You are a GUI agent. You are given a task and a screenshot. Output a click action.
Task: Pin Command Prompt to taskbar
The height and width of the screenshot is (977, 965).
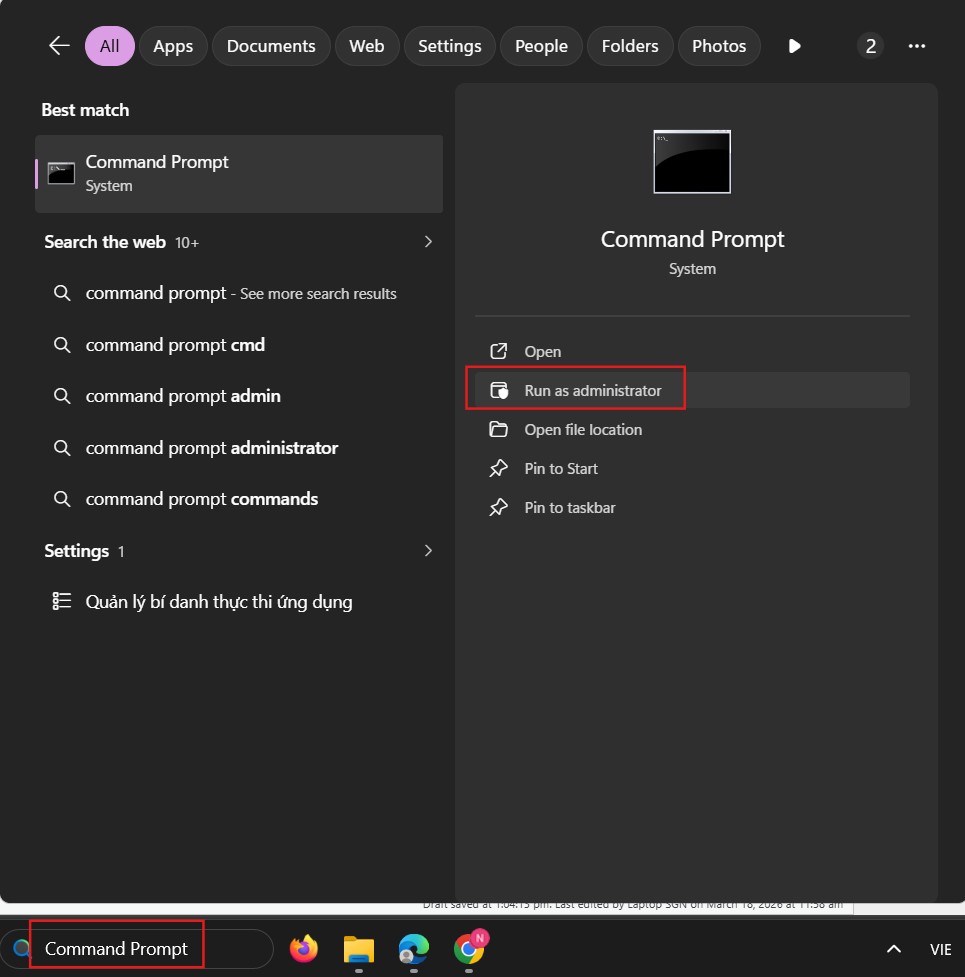569,508
